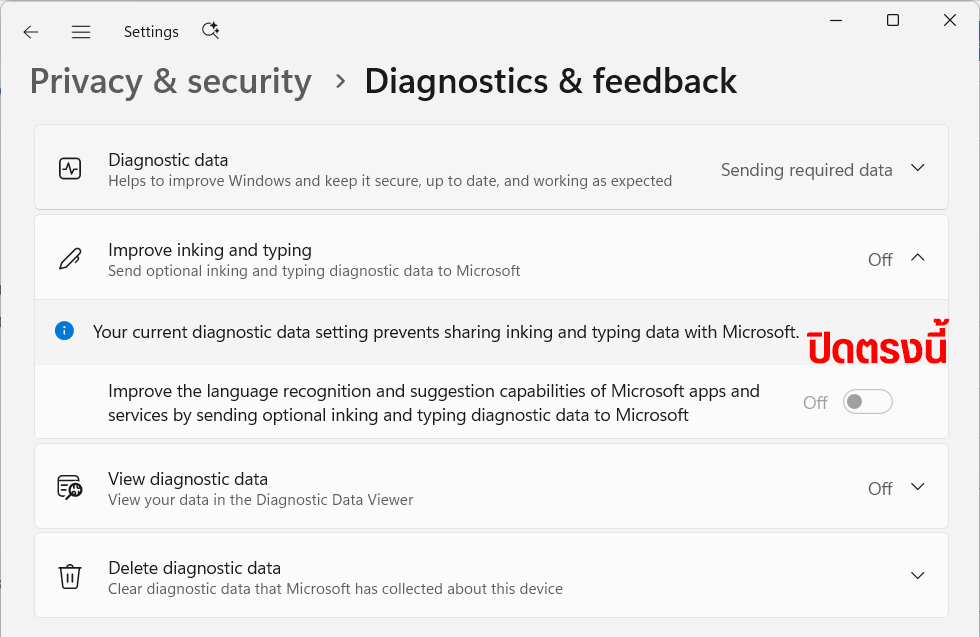Expand the Diagnostic data section chevron

click(918, 168)
